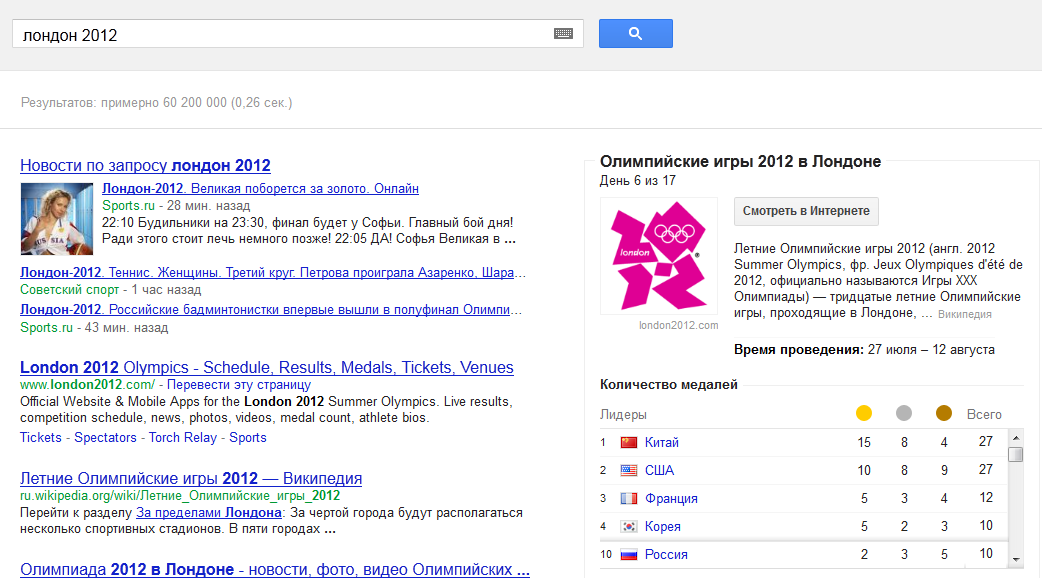The image size is (1042, 578).
Task: Open Олимпиада 2012 в Лондоне news result
Action: 274,569
